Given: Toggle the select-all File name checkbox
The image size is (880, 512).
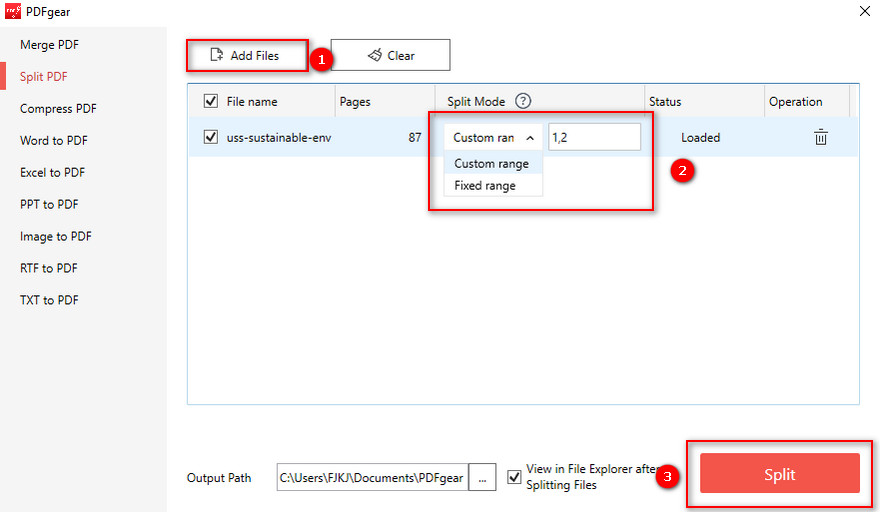Looking at the screenshot, I should click(x=210, y=101).
